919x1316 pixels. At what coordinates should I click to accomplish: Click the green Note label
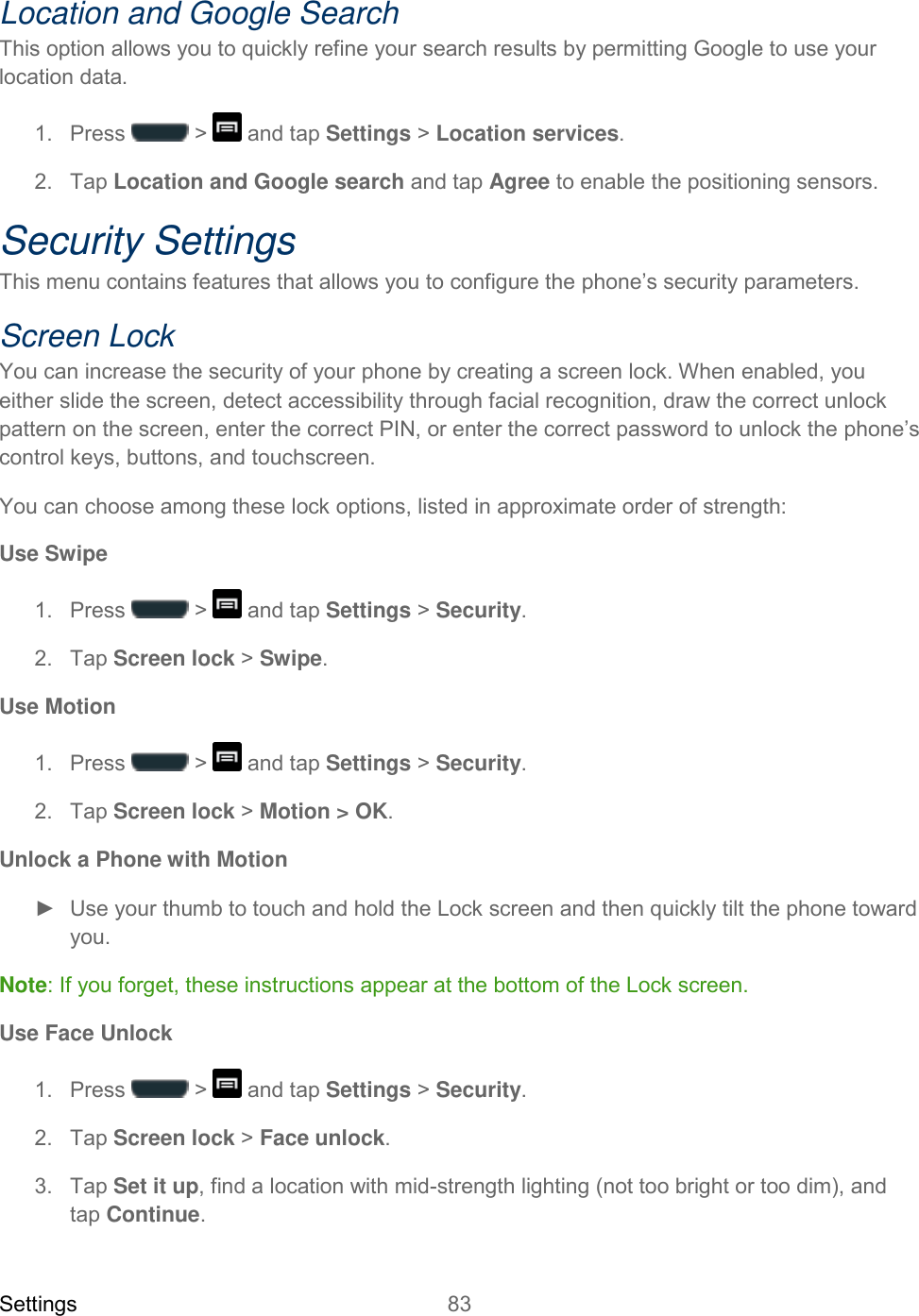click(24, 986)
